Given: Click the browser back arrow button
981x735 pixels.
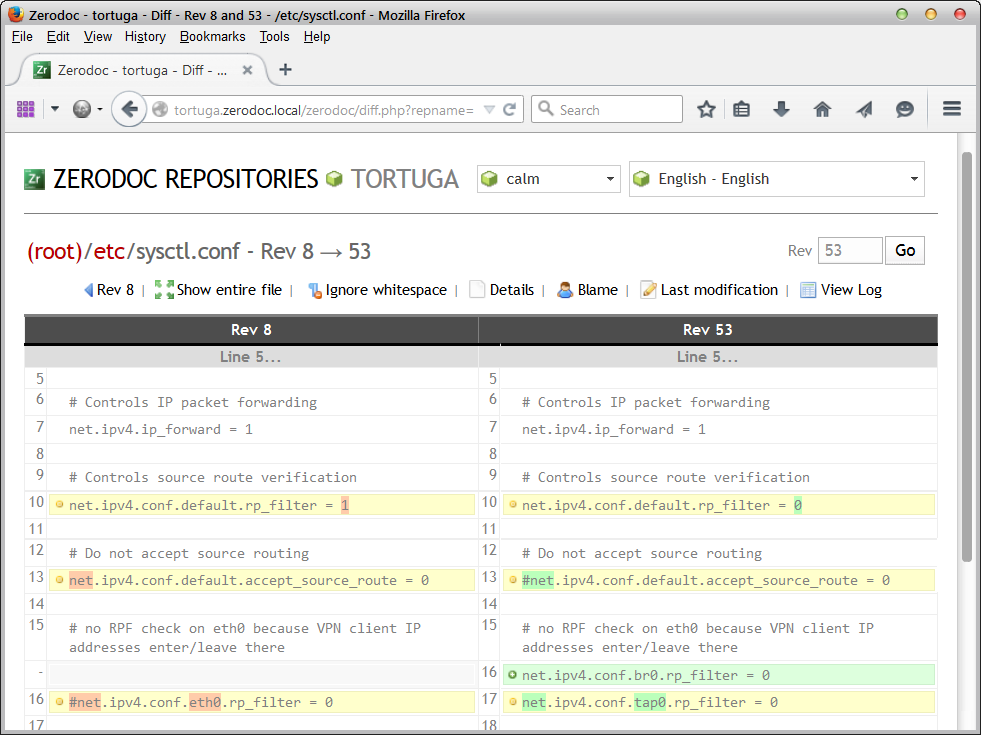Looking at the screenshot, I should click(x=128, y=110).
